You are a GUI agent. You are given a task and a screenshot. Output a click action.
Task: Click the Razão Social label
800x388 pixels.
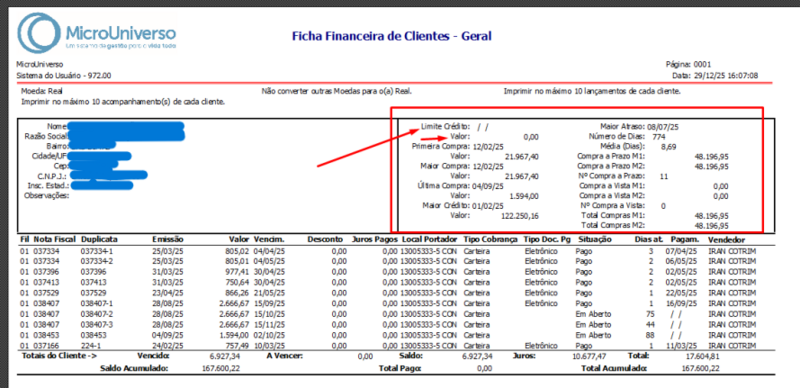coord(45,136)
